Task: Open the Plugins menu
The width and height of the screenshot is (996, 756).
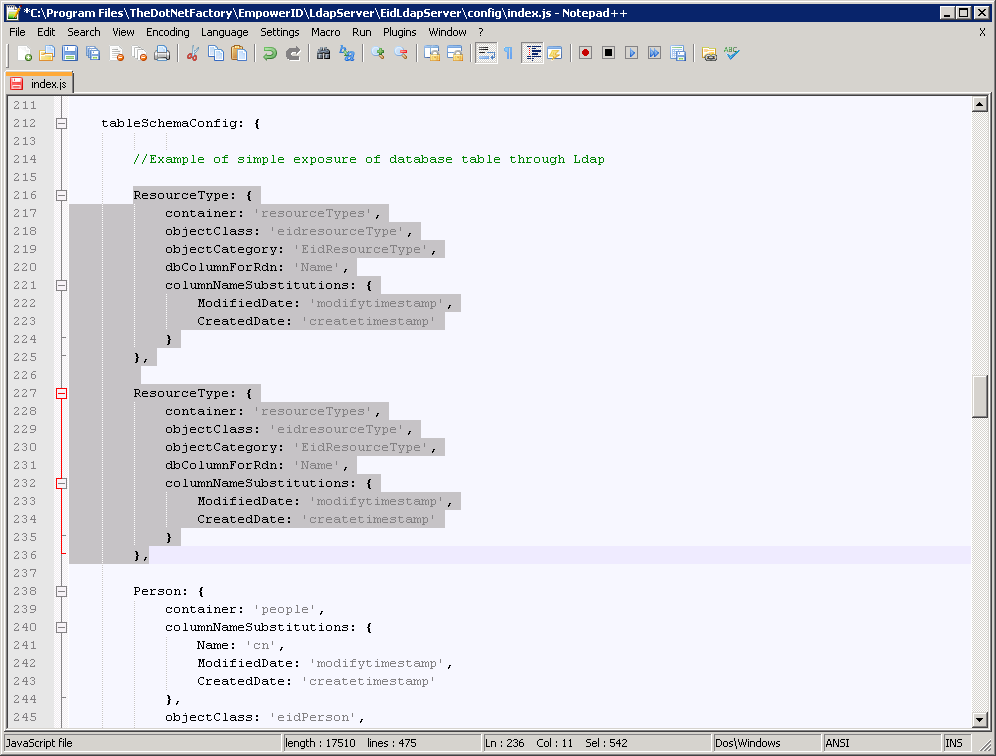Action: point(400,32)
